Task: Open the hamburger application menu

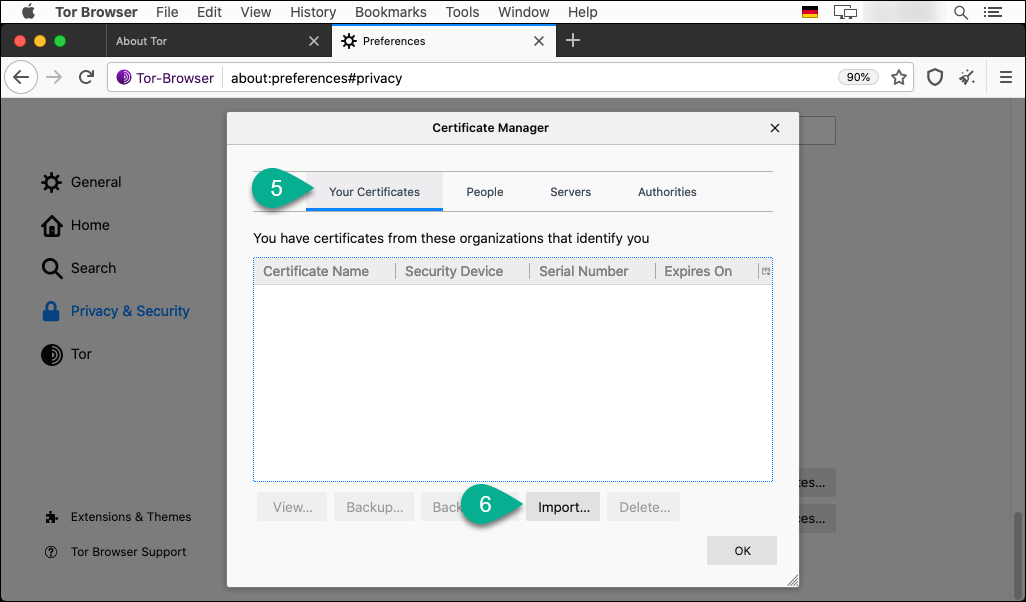Action: (1006, 77)
